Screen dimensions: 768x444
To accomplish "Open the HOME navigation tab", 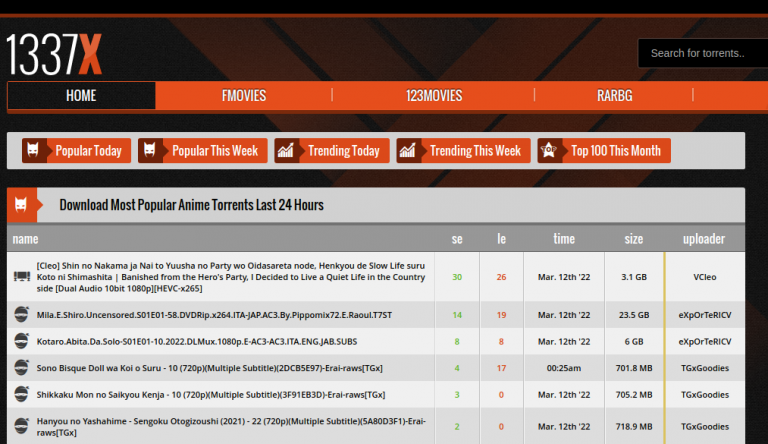I will [x=81, y=96].
